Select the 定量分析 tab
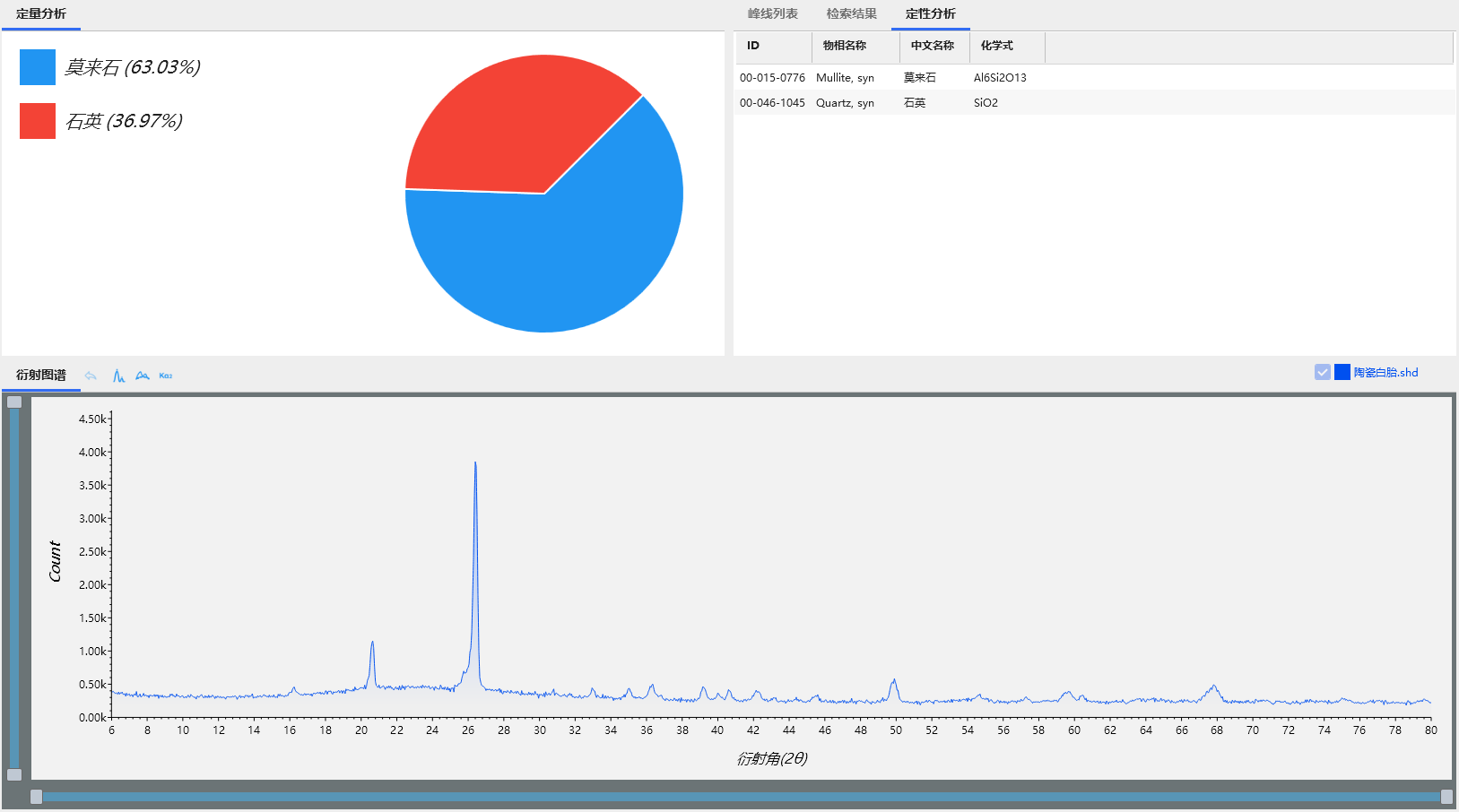Screen dimensions: 1459x812 [41, 14]
